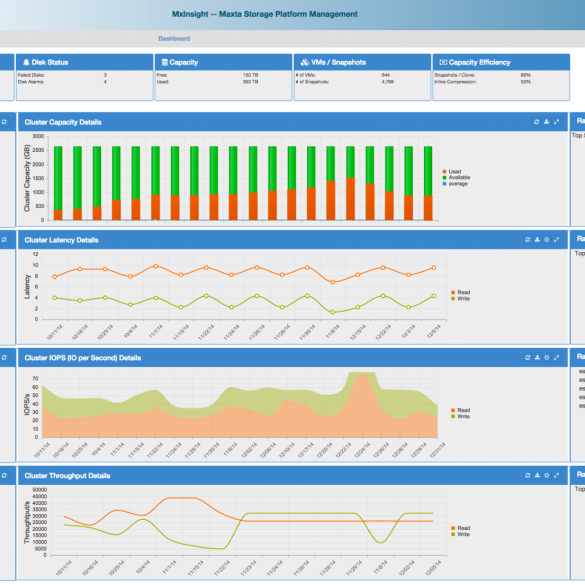The height and width of the screenshot is (585, 585).
Task: Toggle Write series in Latency chart legend
Action: (461, 298)
